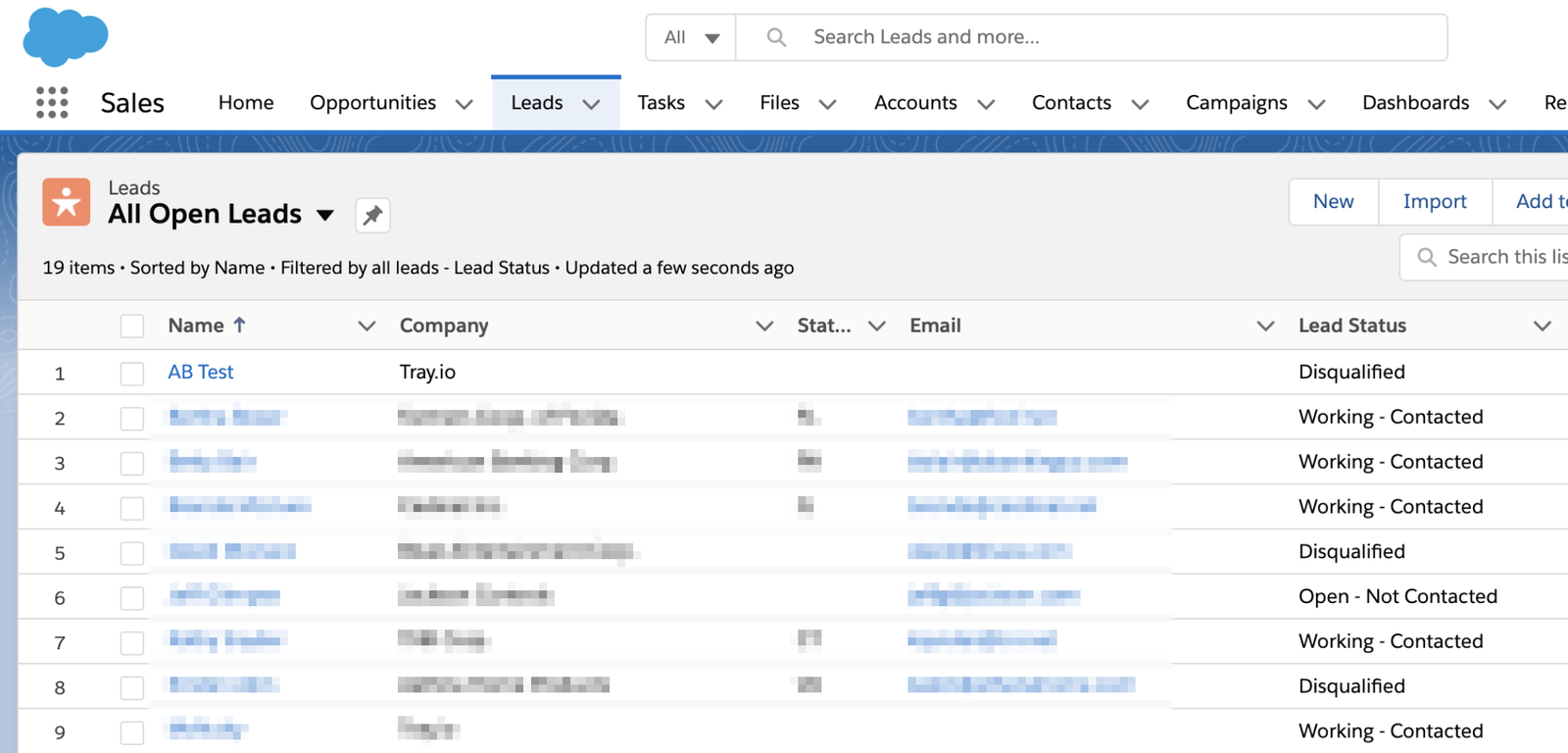Open the AB Test lead link

click(x=201, y=373)
